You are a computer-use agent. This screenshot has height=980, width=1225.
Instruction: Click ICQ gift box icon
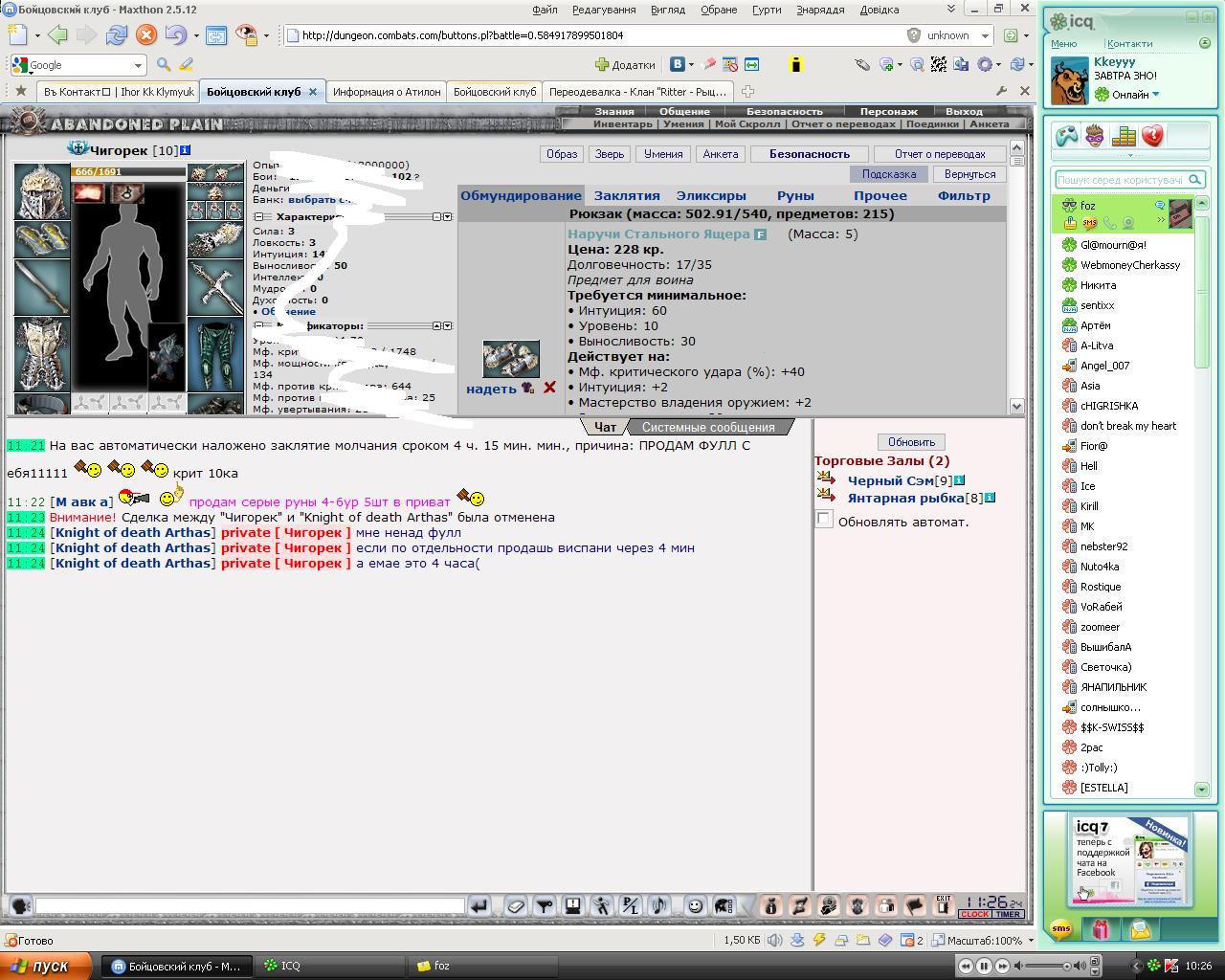(1101, 928)
